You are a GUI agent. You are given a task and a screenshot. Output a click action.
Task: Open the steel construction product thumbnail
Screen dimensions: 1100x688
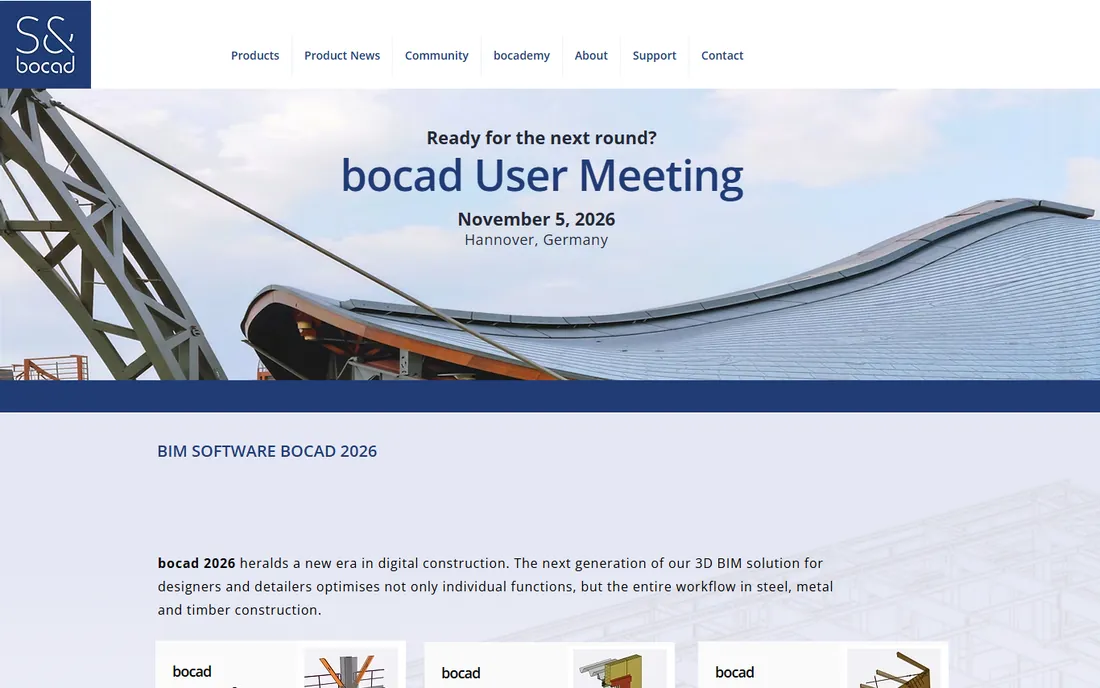pos(351,668)
